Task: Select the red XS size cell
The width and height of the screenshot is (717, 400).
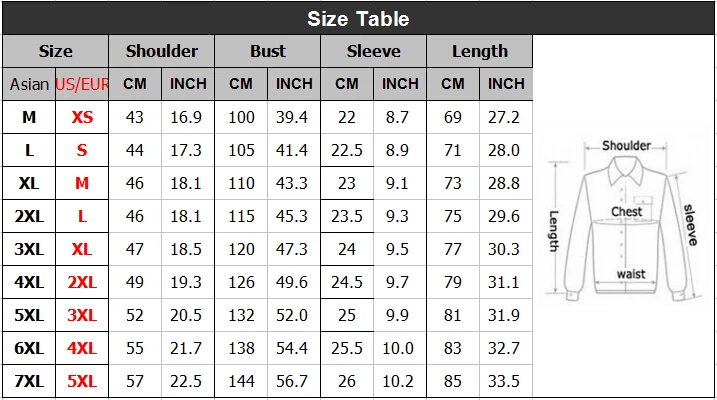Action: tap(82, 117)
